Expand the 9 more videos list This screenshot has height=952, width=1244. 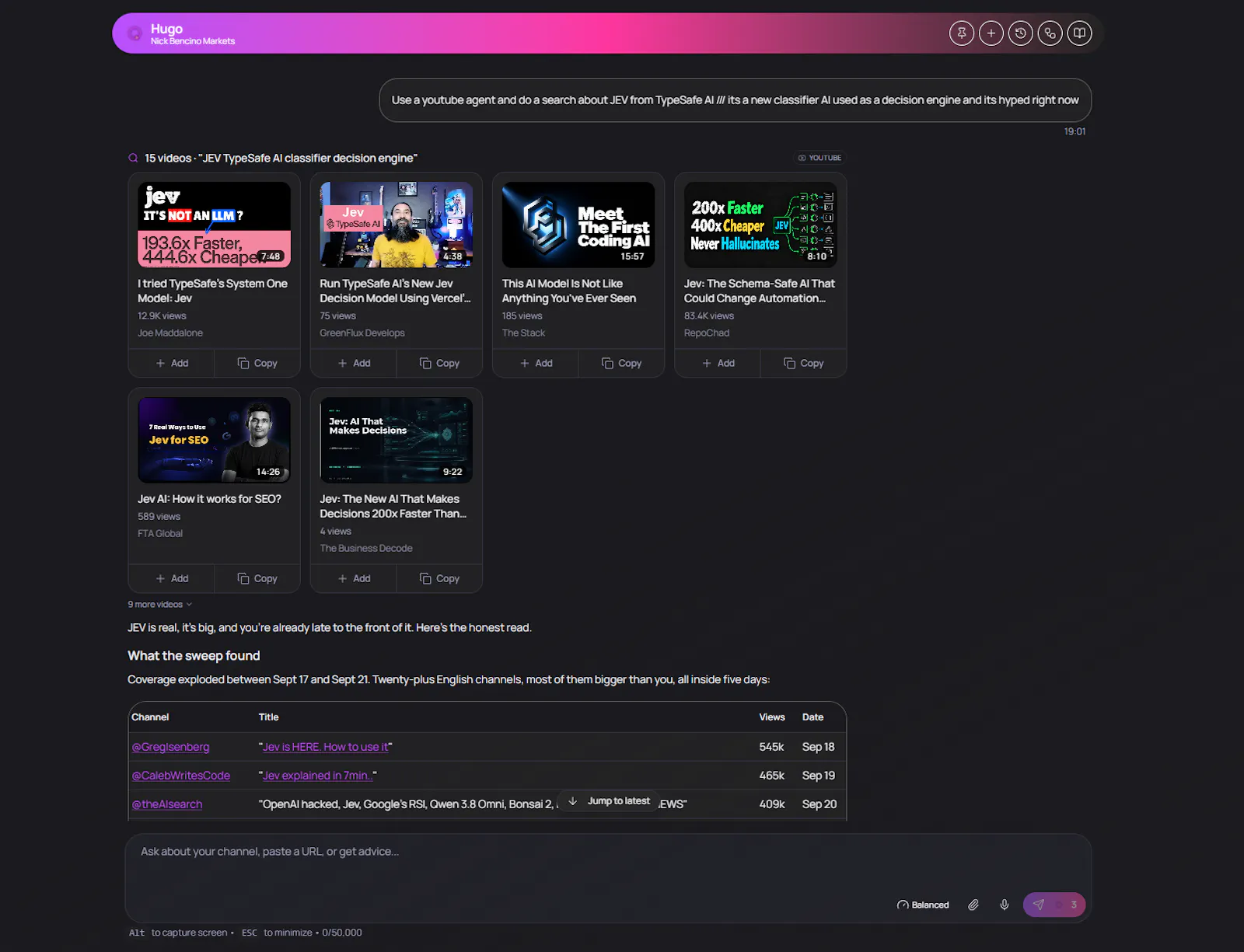pyautogui.click(x=159, y=605)
